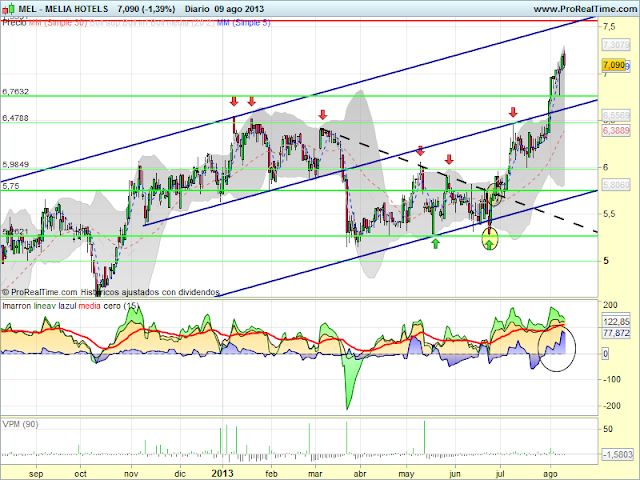Select the red media indicator label
640x480 pixels.
[x=89, y=306]
